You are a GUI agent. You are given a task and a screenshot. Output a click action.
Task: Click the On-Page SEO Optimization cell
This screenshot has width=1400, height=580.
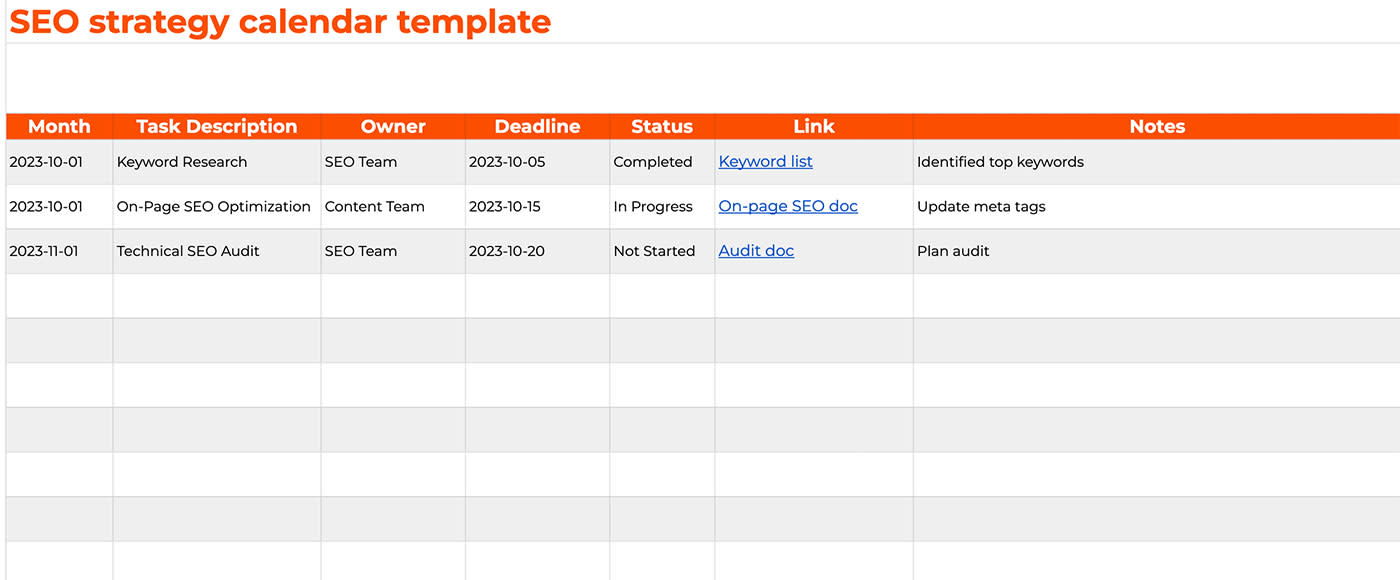[x=214, y=207]
